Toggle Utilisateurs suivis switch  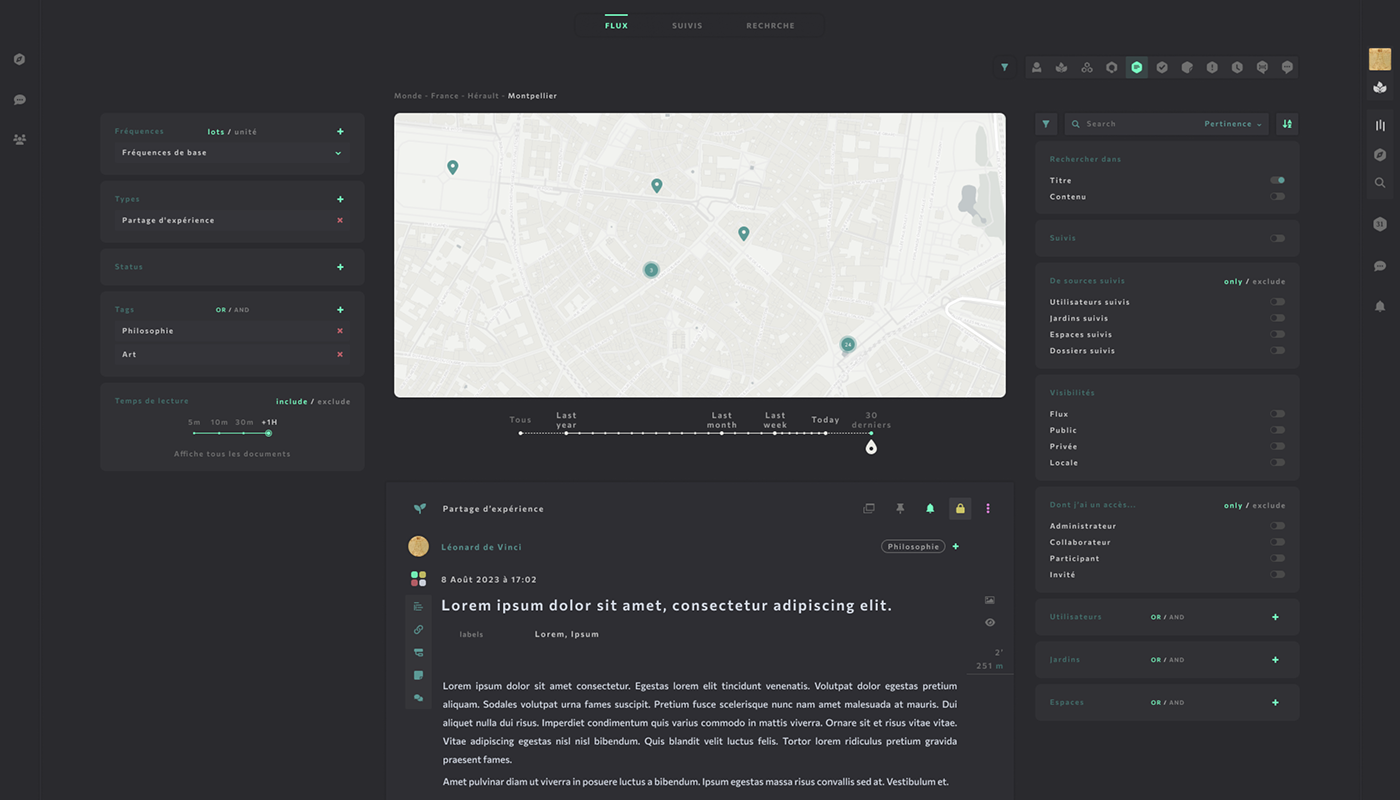[x=1278, y=302]
